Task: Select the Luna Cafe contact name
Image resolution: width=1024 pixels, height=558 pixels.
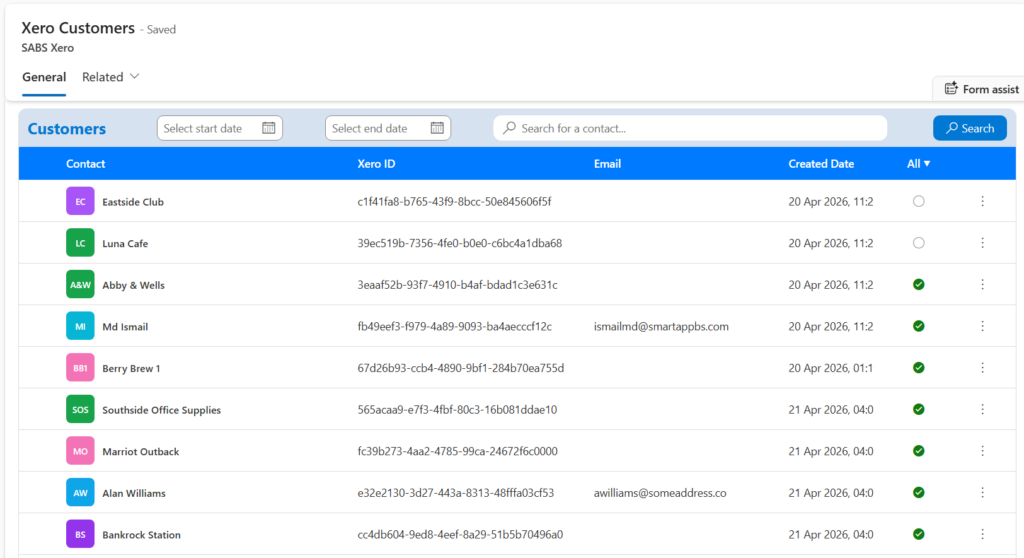Action: (125, 244)
